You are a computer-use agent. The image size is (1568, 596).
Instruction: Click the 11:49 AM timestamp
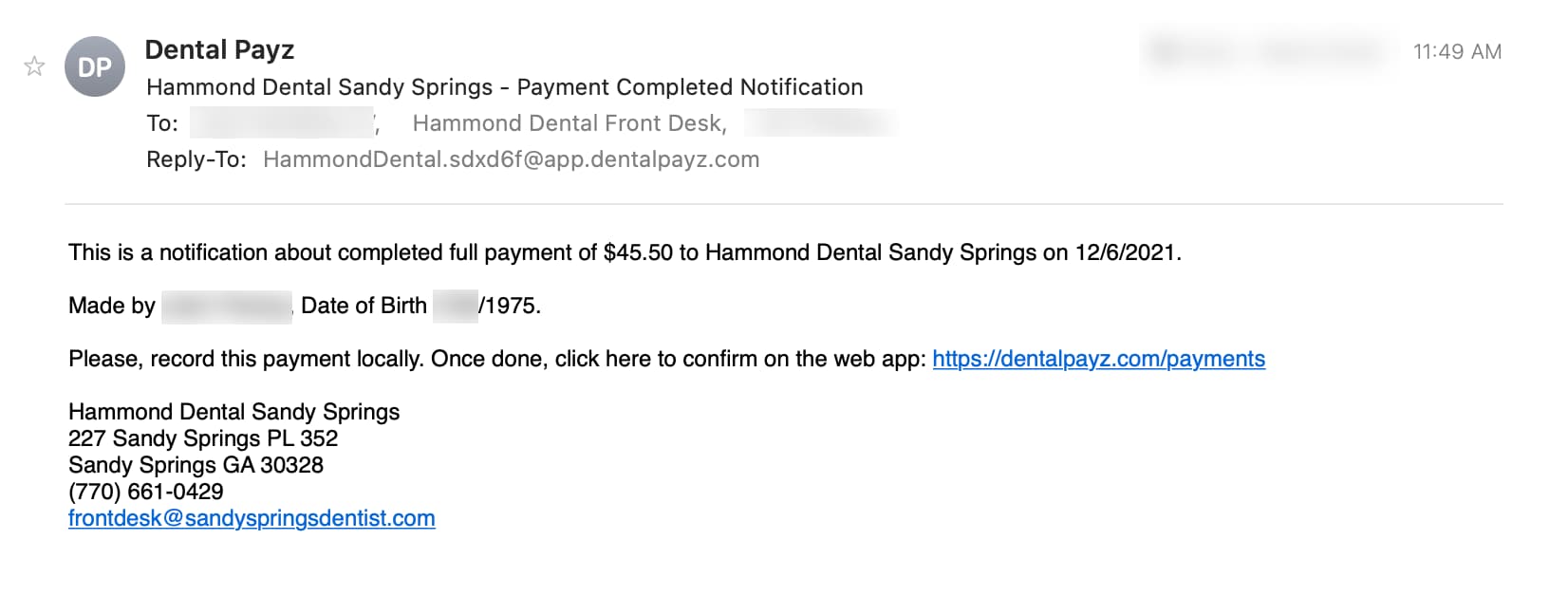click(1457, 51)
